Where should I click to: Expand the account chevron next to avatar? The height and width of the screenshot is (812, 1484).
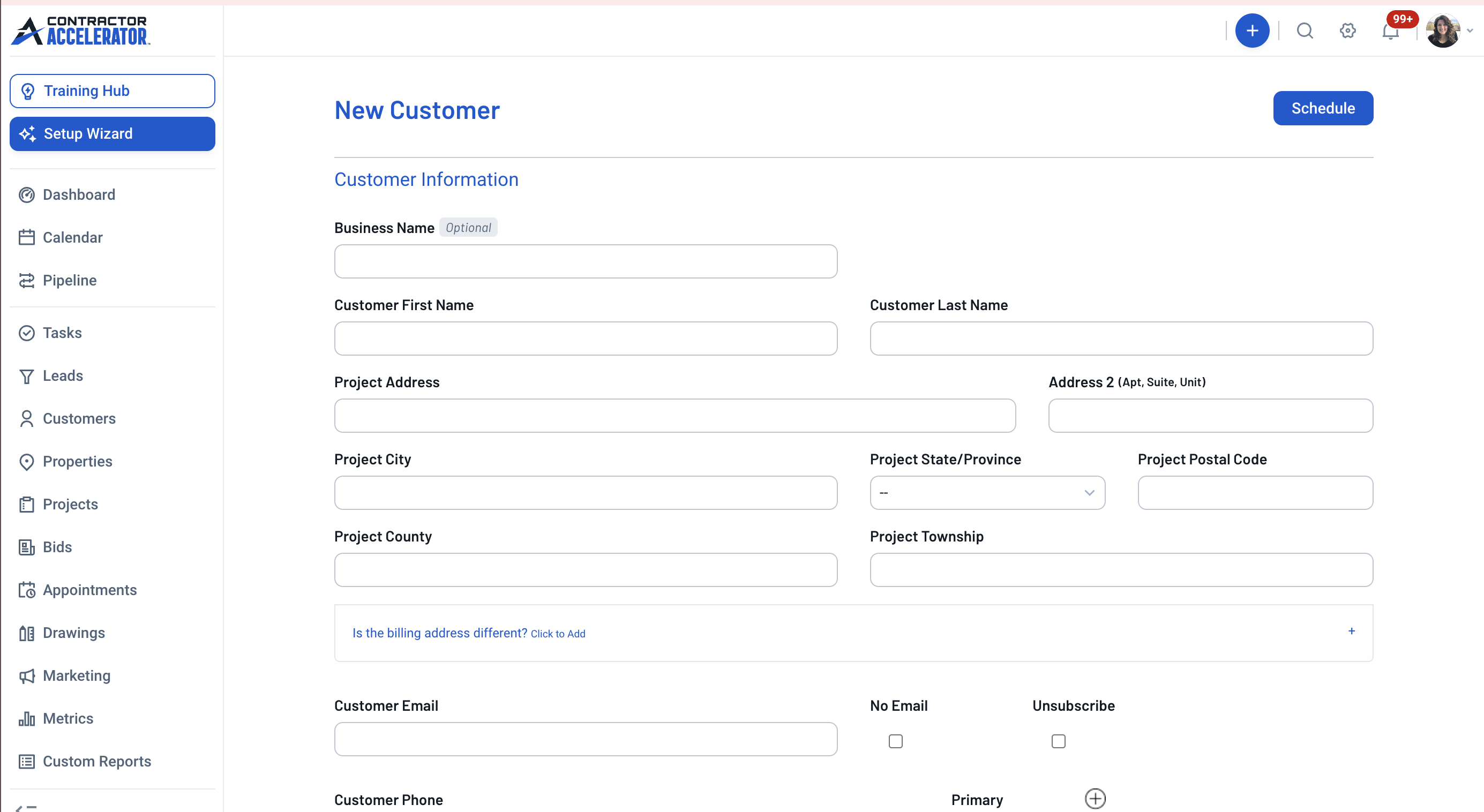(x=1470, y=31)
